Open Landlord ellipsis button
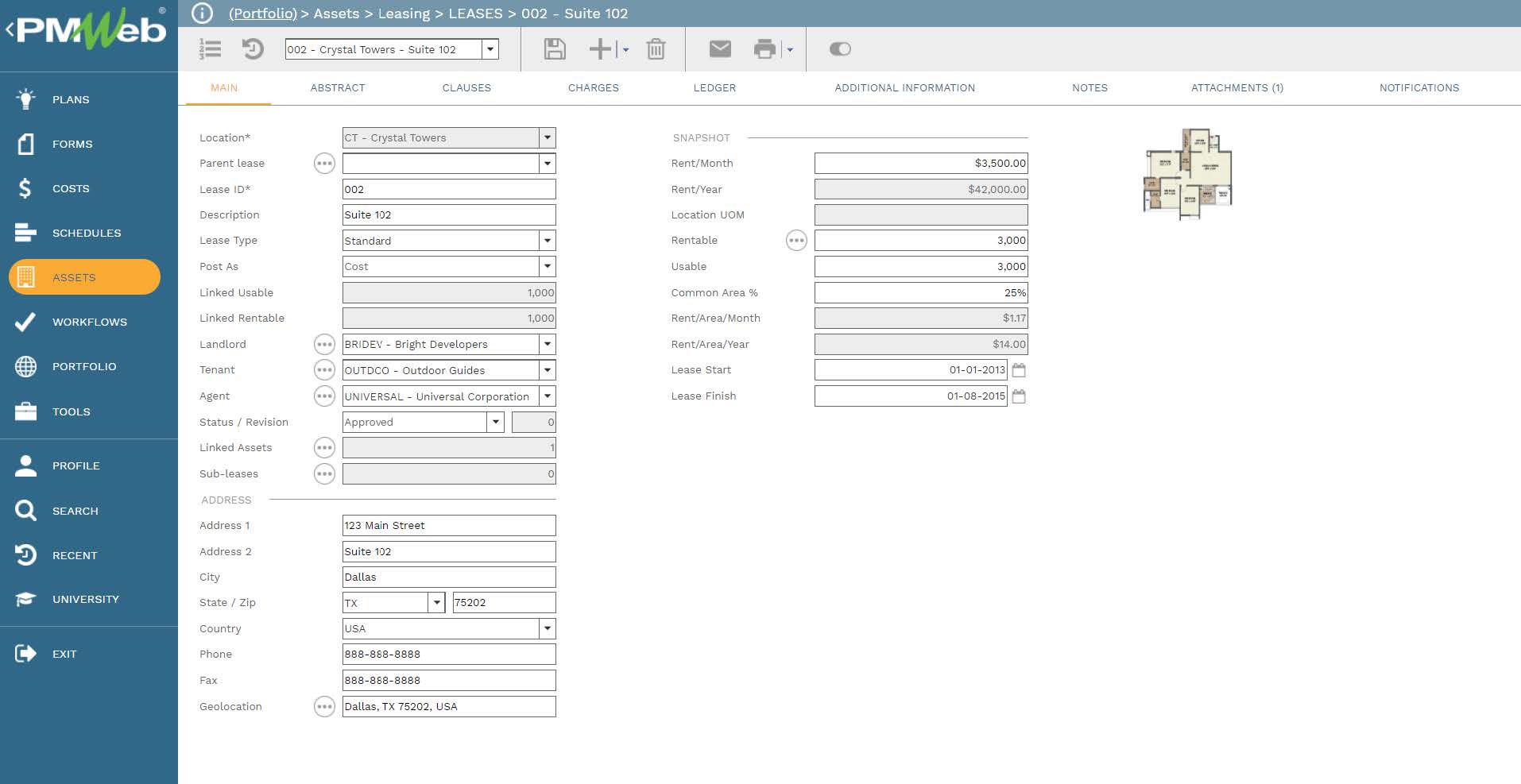The image size is (1521, 784). click(x=324, y=344)
